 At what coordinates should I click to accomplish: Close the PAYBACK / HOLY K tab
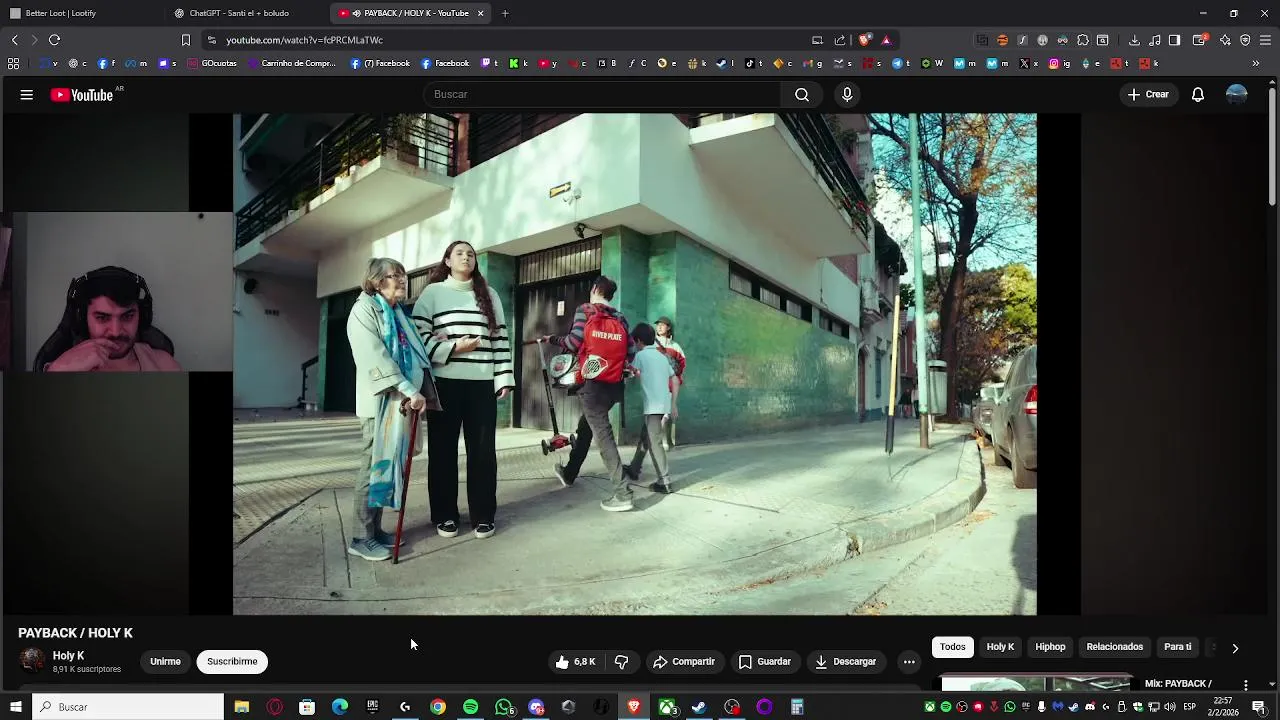[480, 13]
